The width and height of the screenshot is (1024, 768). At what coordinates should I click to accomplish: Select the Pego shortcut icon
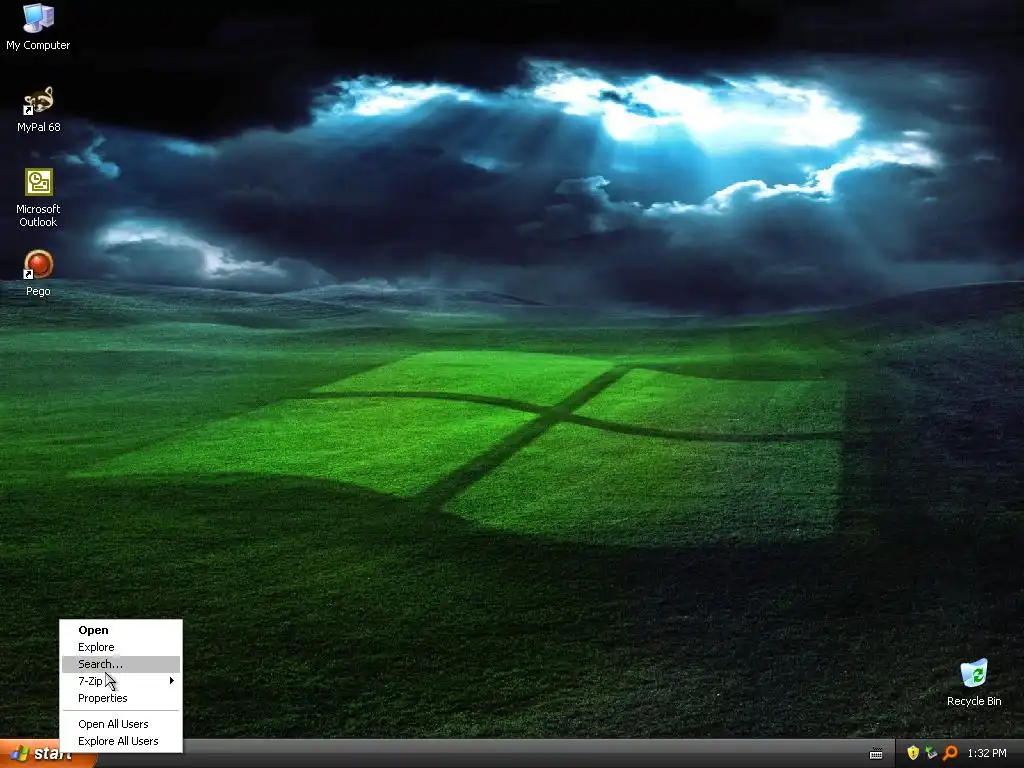39,273
